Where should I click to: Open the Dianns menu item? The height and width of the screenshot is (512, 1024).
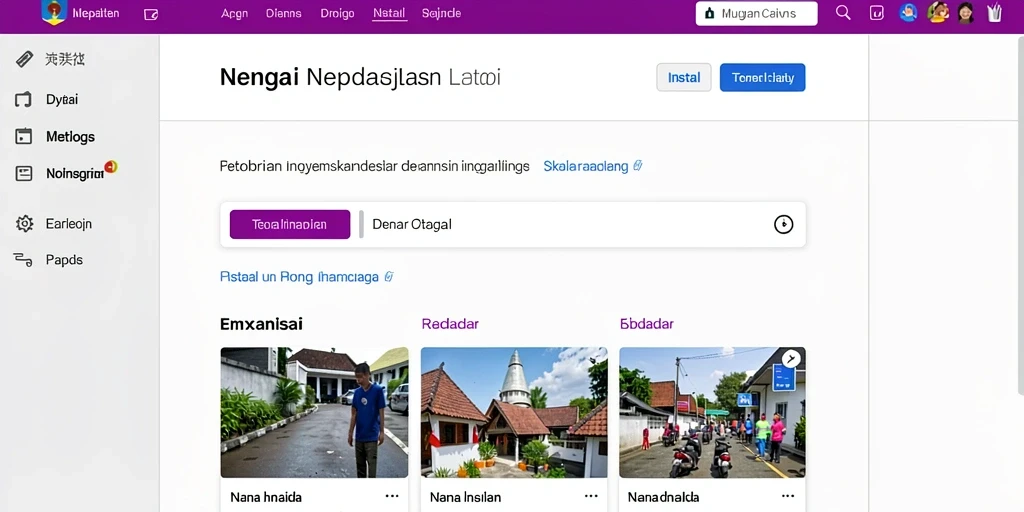click(284, 13)
